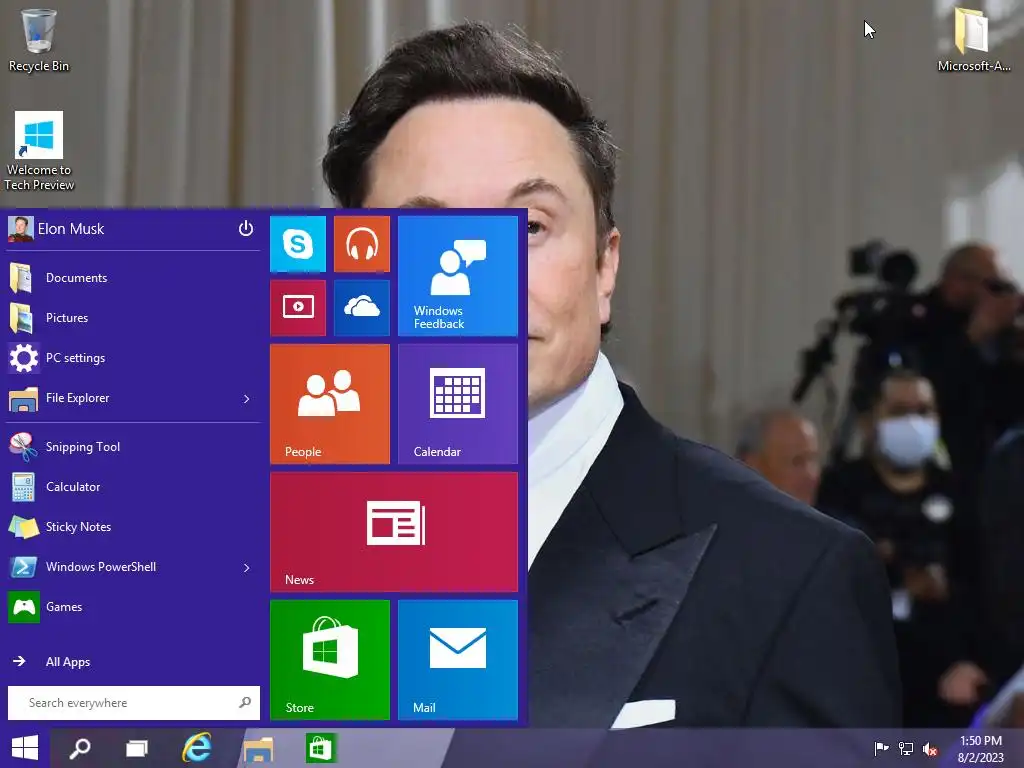Open the taskbar Search magnifier

coord(80,748)
